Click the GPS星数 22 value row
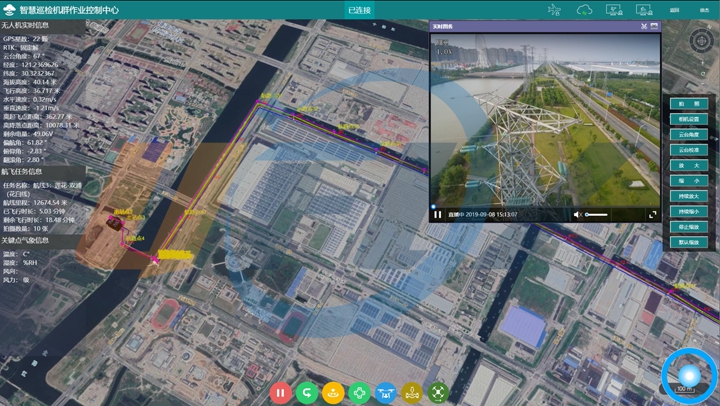Viewport: 720px width, 406px height. click(26, 39)
